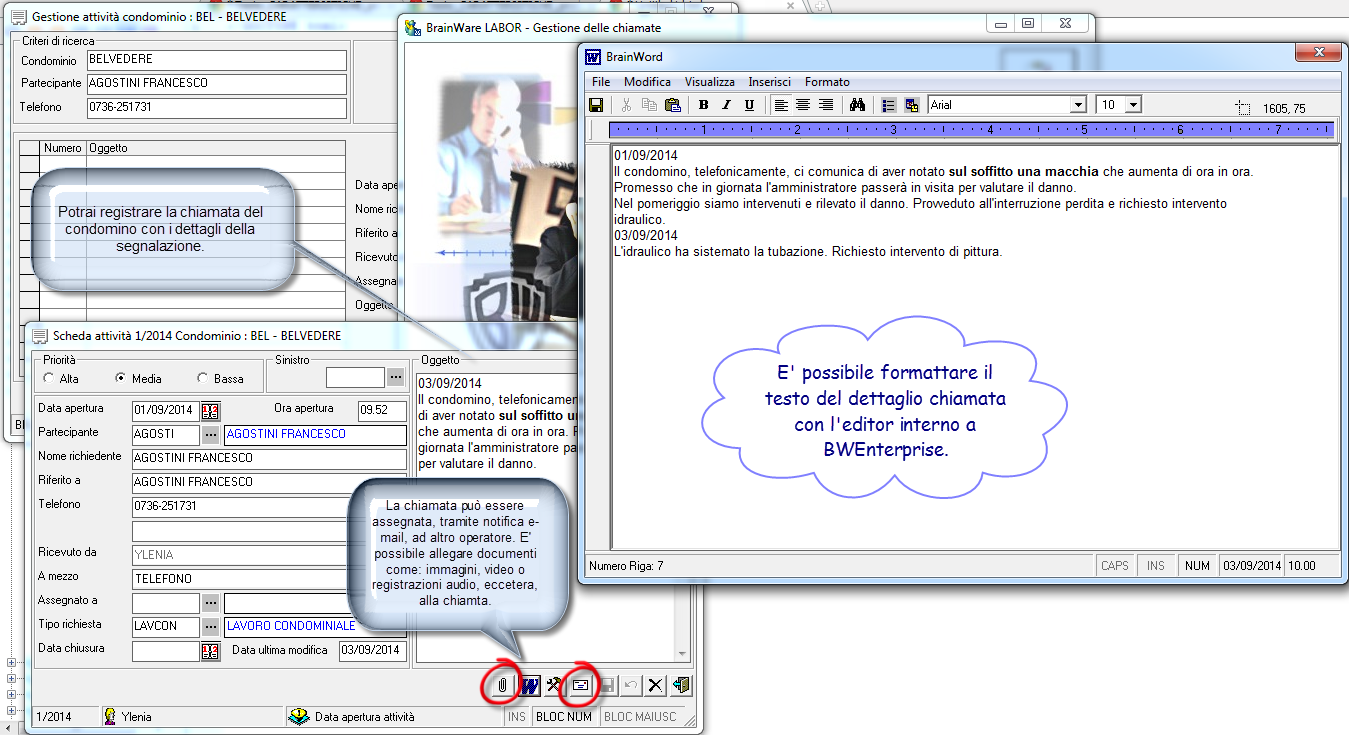This screenshot has height=735, width=1349.
Task: Center-align text in BrainWord toolbar
Action: (x=803, y=105)
